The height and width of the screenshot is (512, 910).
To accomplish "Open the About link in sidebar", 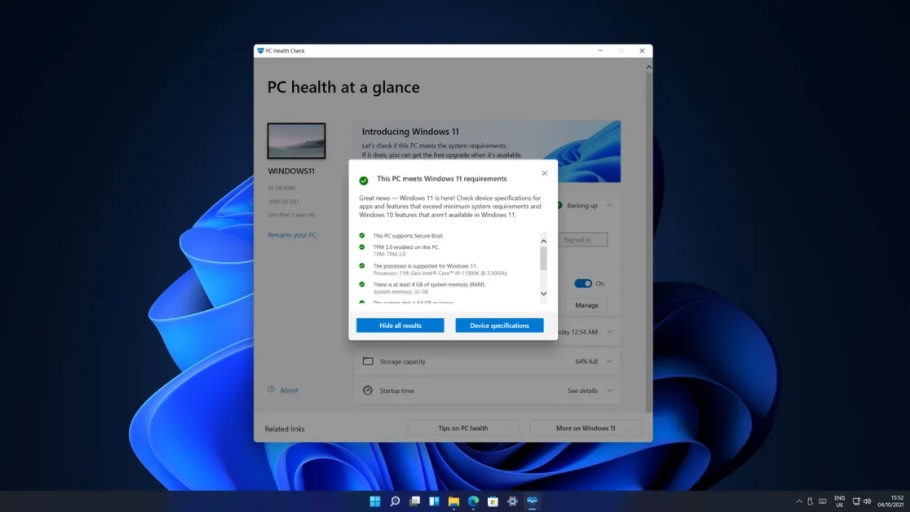I will tap(288, 390).
